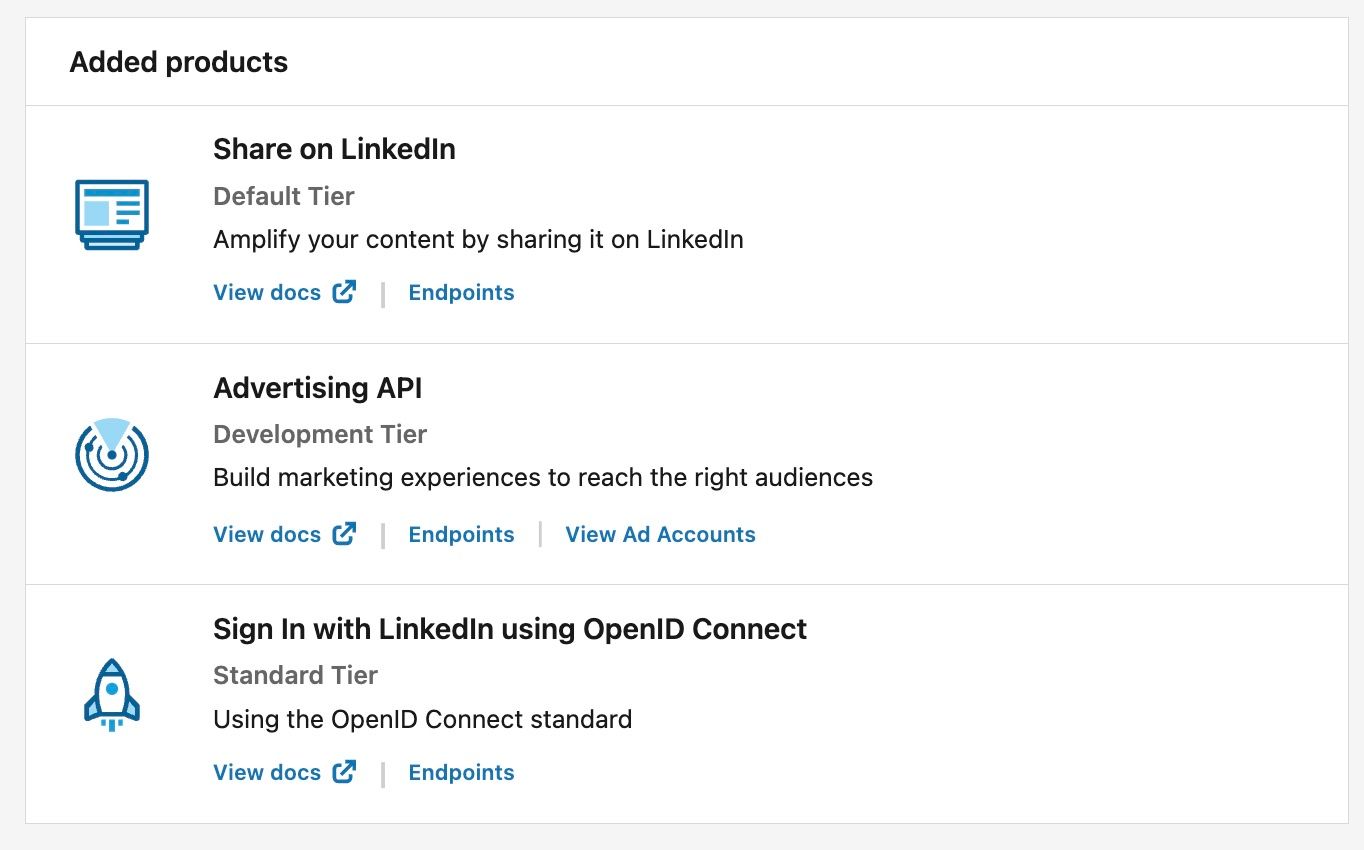
Task: Click the Added products section header
Action: pyautogui.click(x=179, y=62)
